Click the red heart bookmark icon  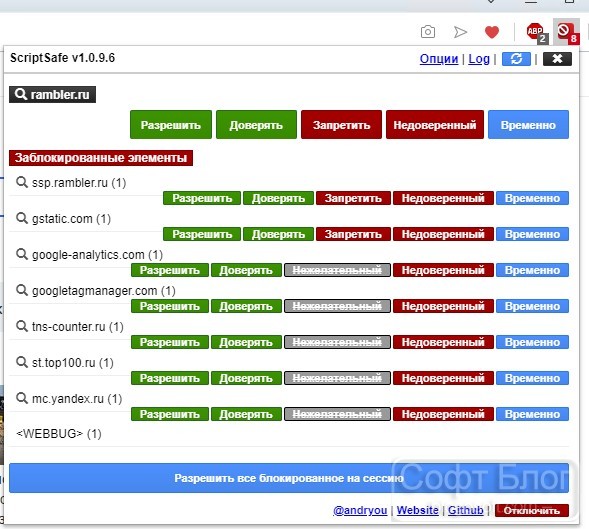tap(492, 32)
